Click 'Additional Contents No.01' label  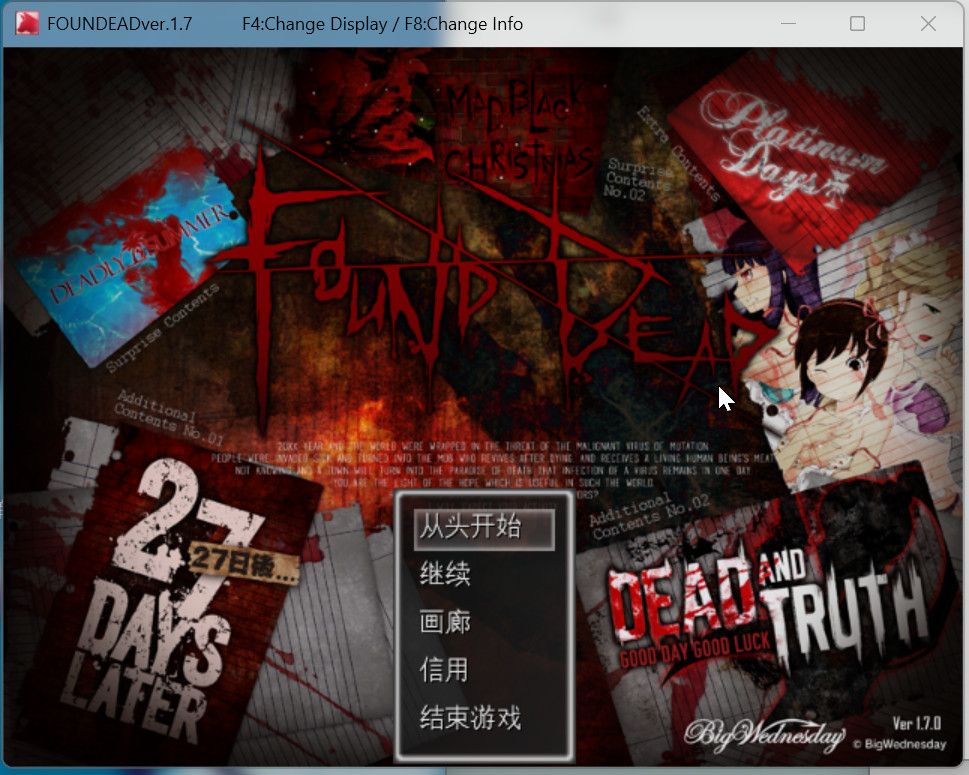point(167,417)
